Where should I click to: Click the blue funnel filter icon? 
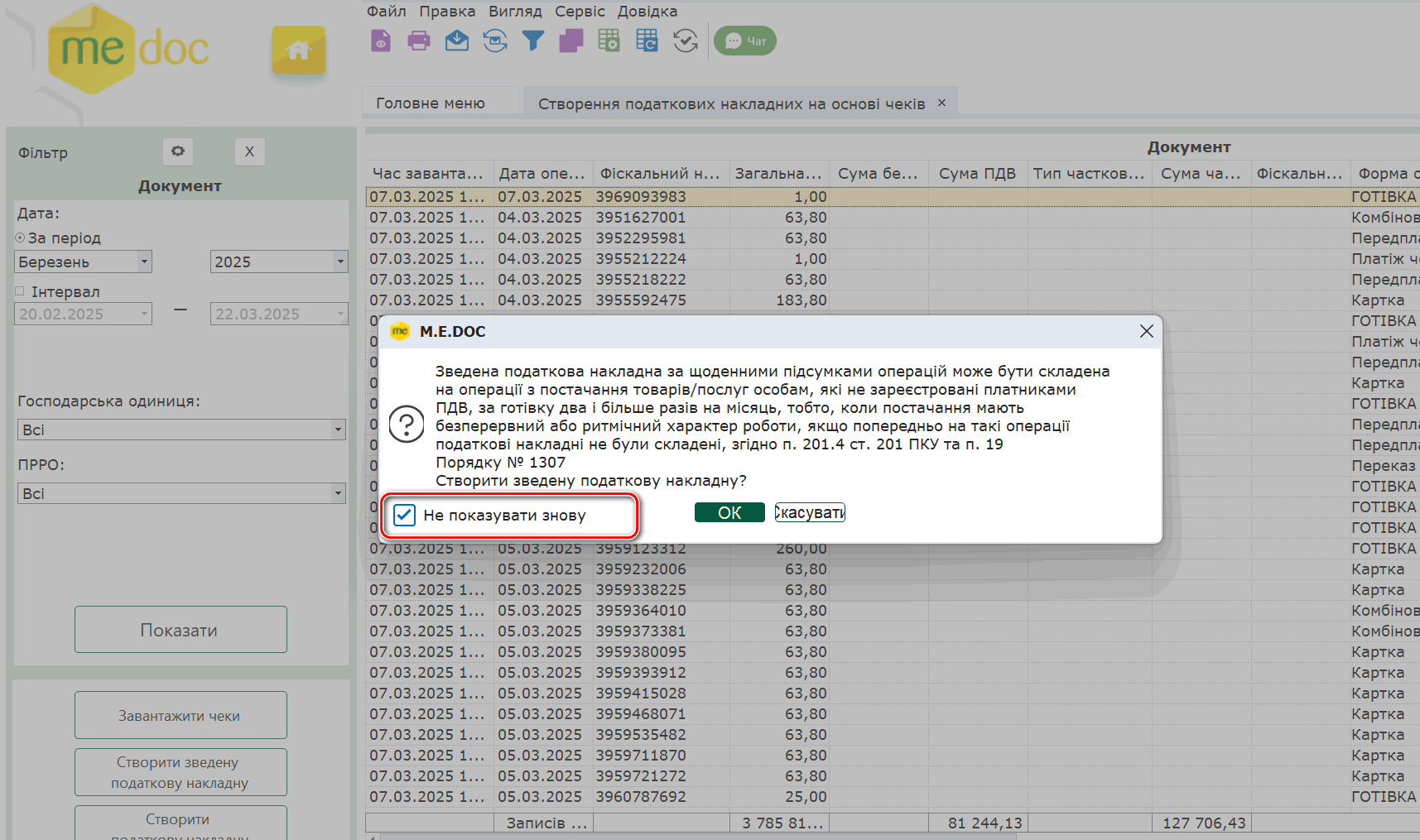[x=533, y=41]
